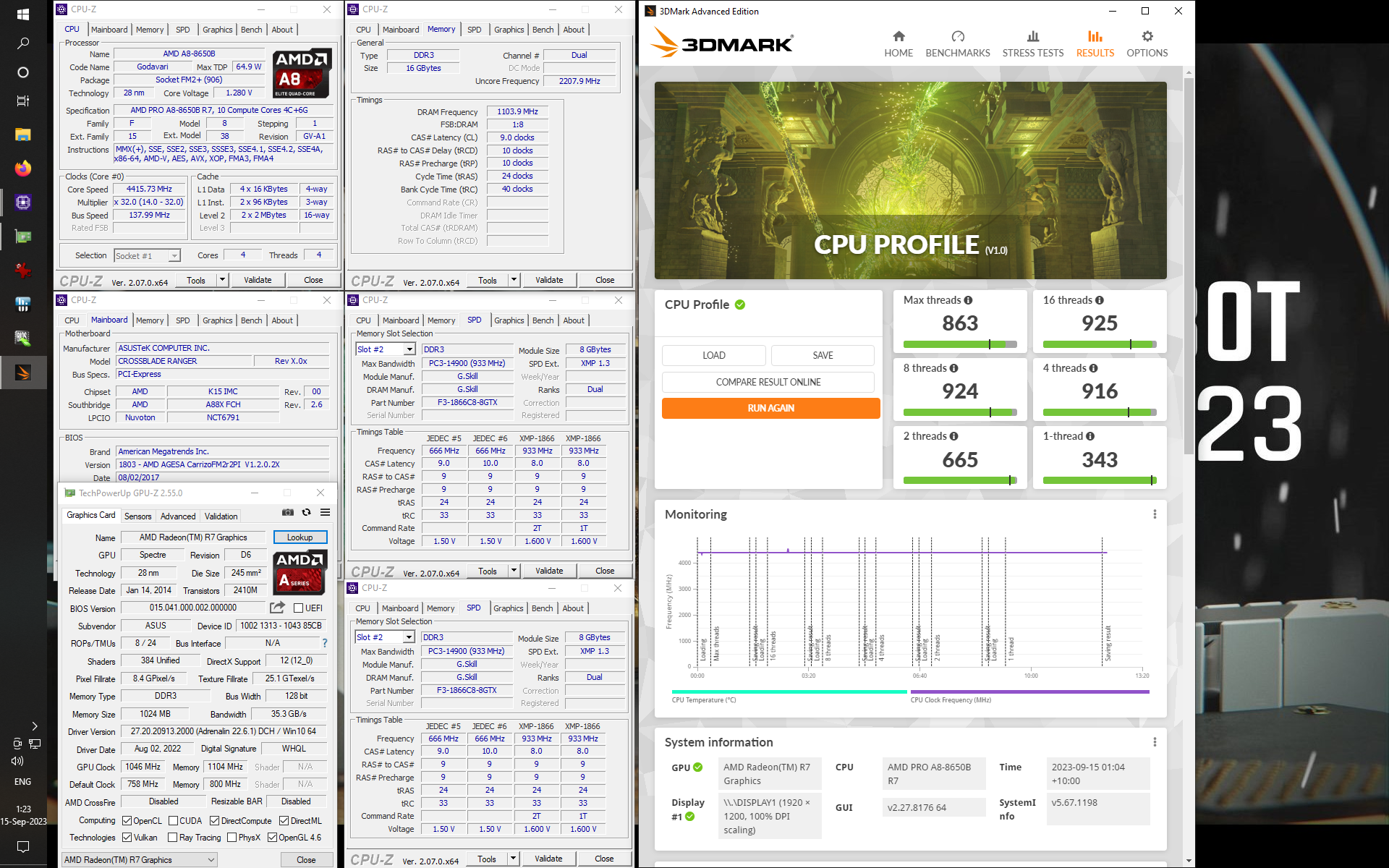Viewport: 1389px width, 868px height.
Task: Toggle DirectCompute checkbox in GPU-Z
Action: click(x=215, y=821)
